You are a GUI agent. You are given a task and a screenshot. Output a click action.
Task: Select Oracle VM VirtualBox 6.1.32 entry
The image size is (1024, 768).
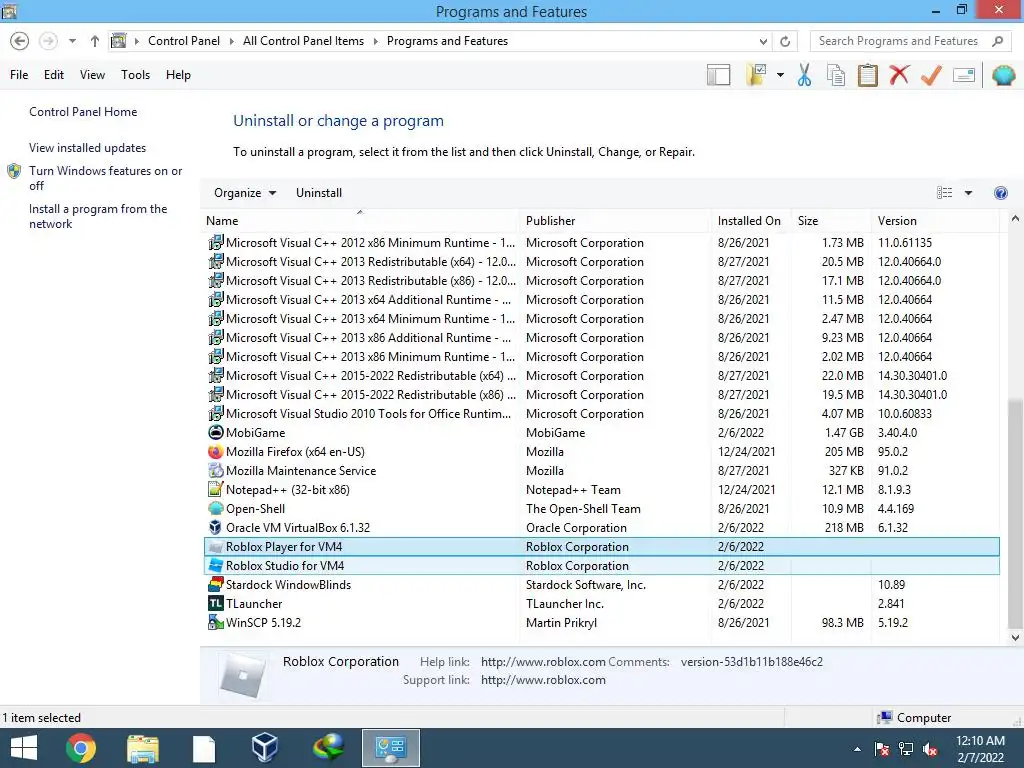coord(601,528)
